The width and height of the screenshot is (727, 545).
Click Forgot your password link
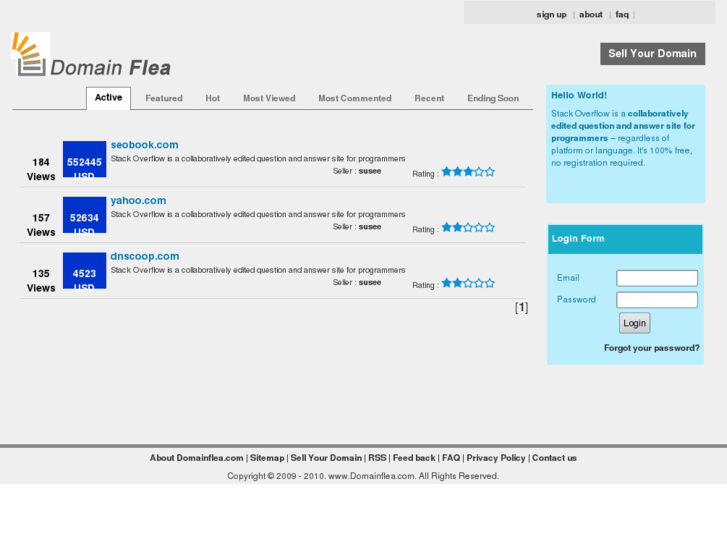651,348
